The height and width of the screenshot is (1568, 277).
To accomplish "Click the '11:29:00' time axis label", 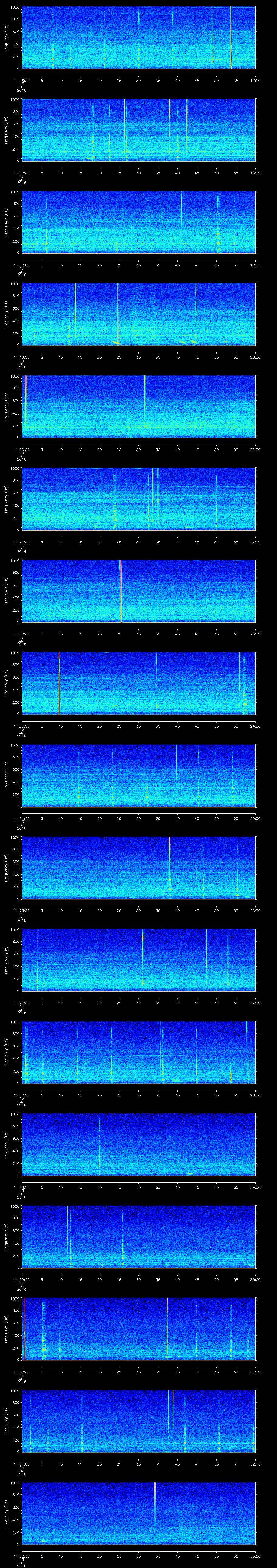I will [22, 1279].
